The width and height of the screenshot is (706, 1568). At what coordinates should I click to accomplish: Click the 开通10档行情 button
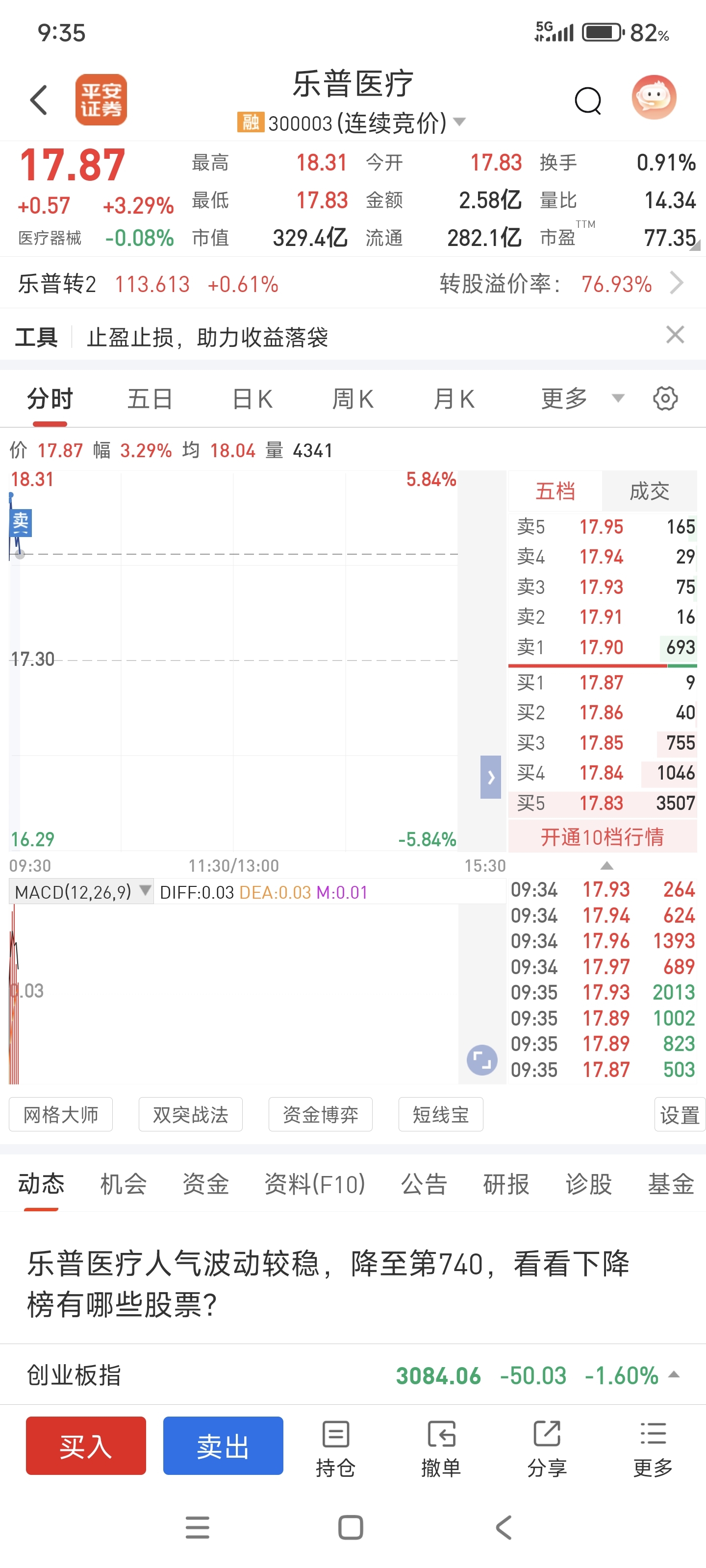point(603,837)
